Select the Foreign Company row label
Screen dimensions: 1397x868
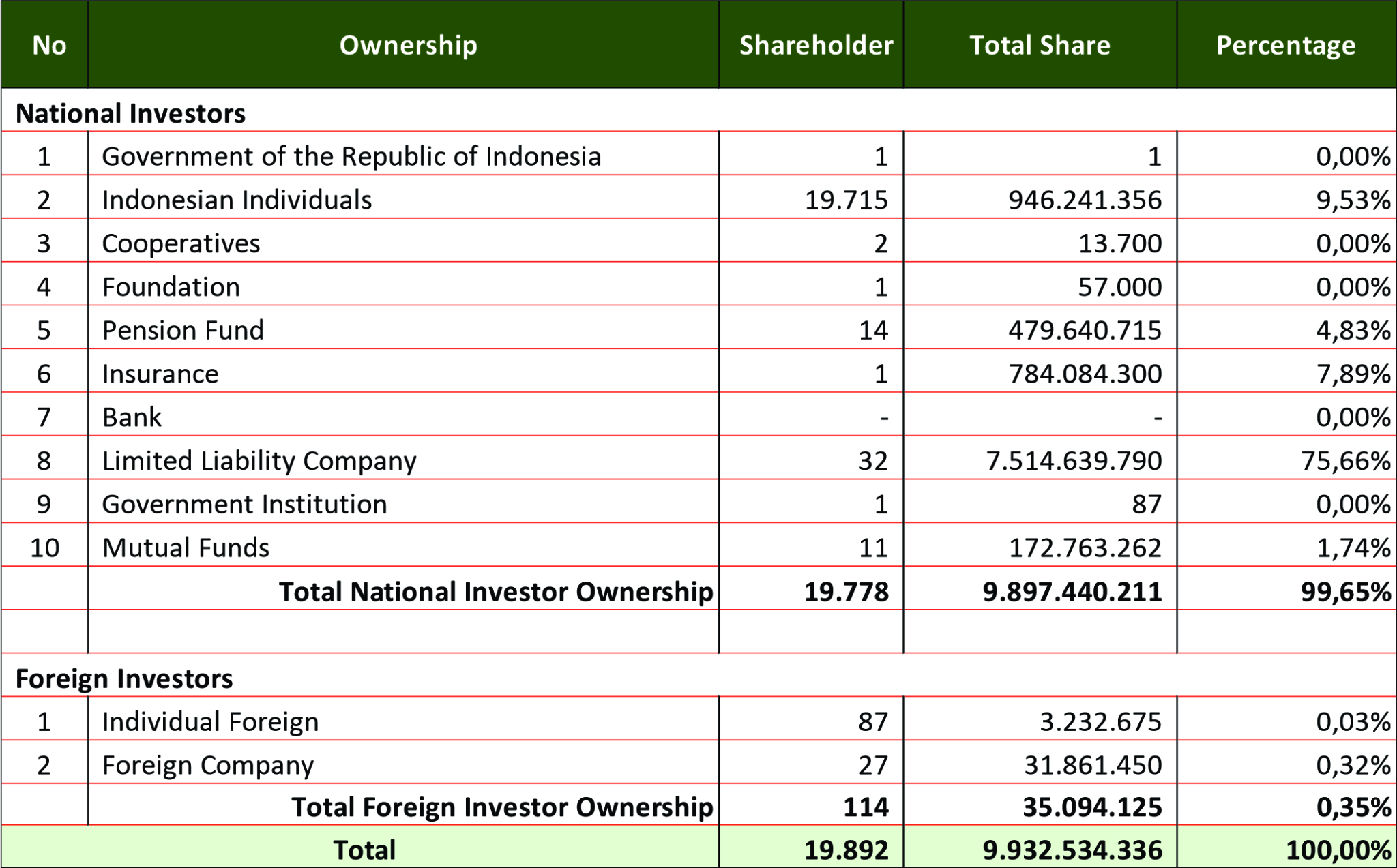tap(207, 765)
